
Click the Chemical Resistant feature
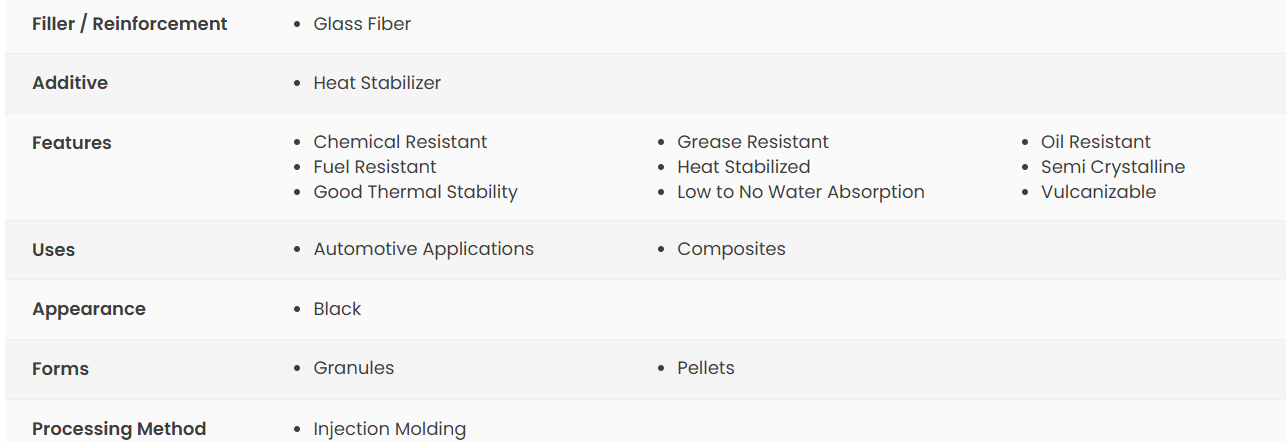click(400, 142)
